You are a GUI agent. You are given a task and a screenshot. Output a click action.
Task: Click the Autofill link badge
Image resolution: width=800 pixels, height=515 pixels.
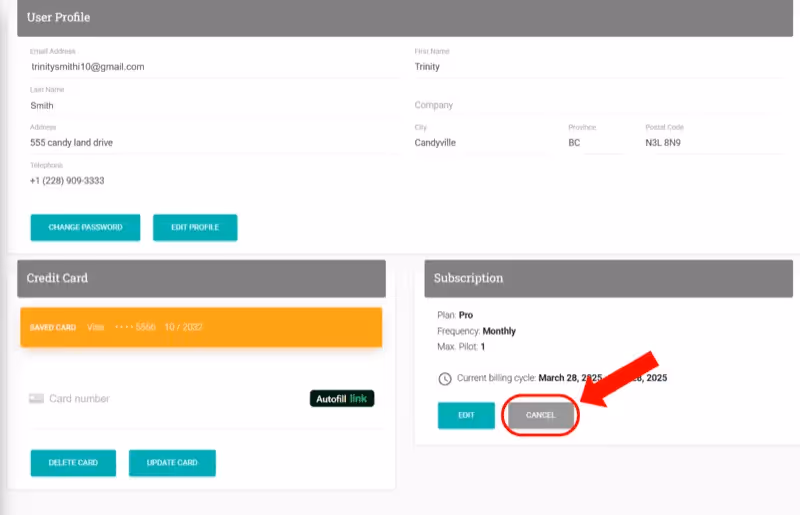tap(342, 398)
